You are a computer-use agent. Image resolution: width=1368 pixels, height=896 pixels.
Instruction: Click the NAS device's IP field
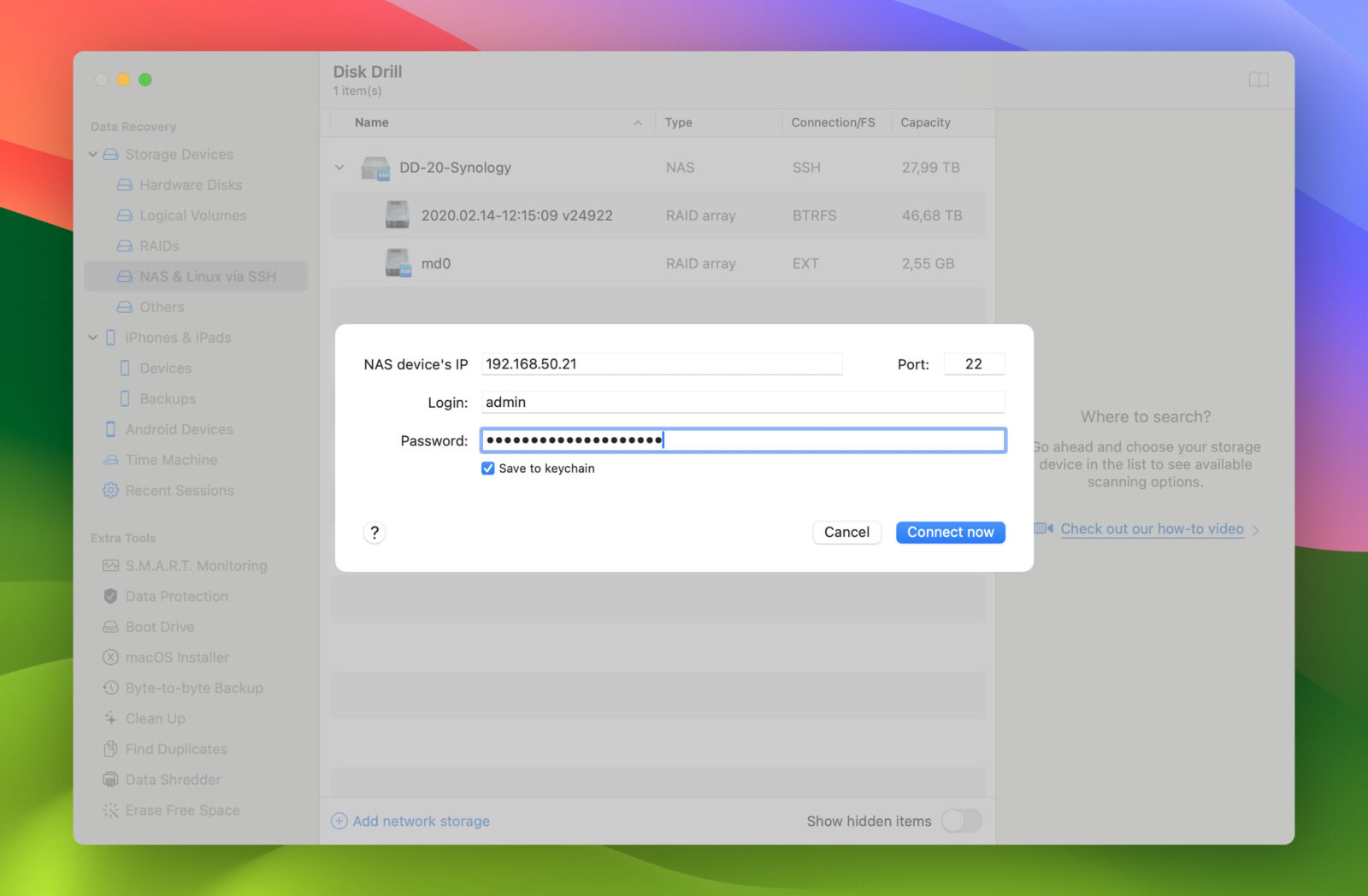[662, 363]
